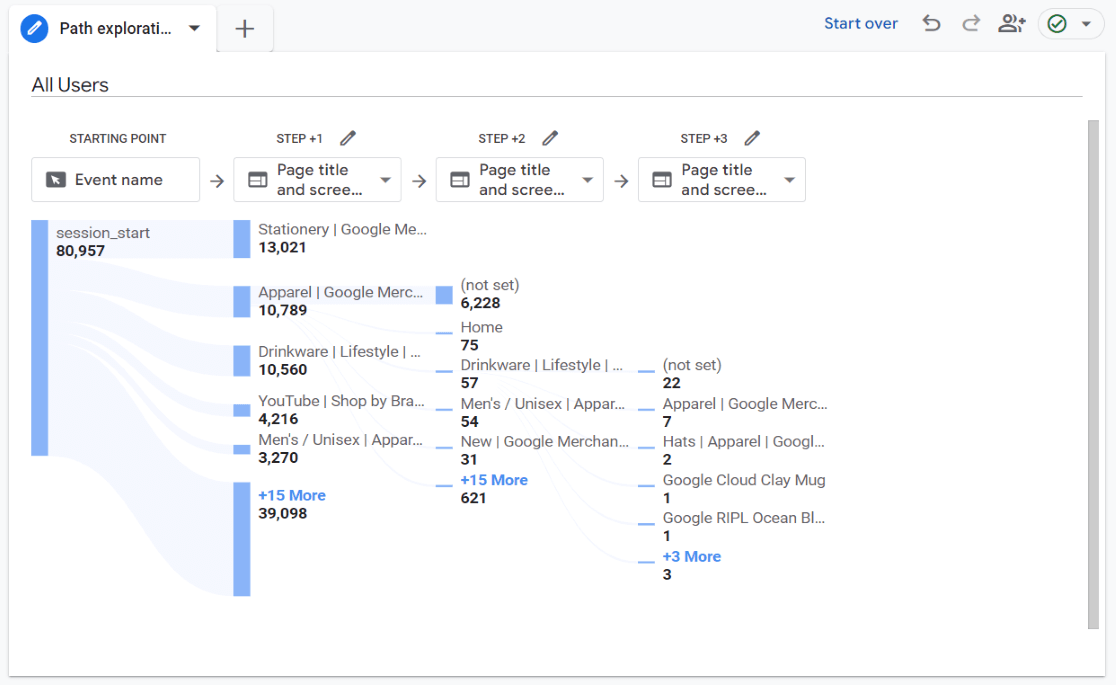Image resolution: width=1116 pixels, height=685 pixels.
Task: Click the vertical scrollbar on the right
Action: pyautogui.click(x=1093, y=375)
